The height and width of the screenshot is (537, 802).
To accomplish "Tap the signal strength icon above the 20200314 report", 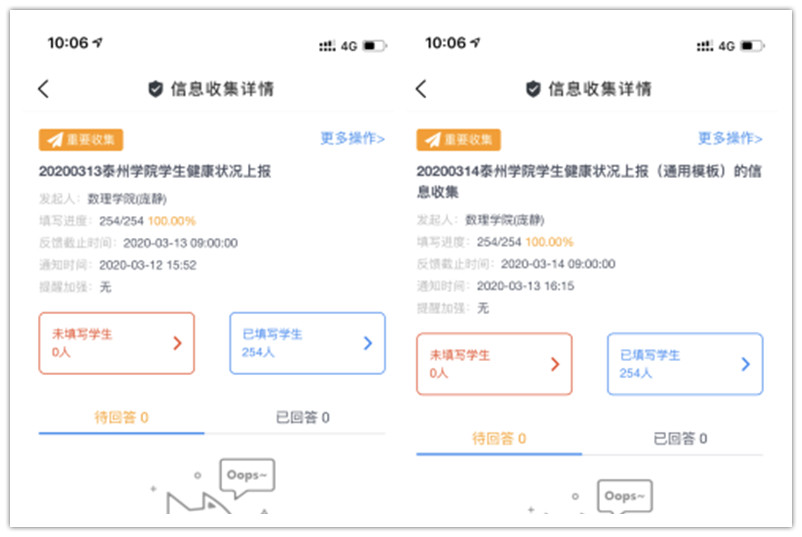I will (706, 46).
